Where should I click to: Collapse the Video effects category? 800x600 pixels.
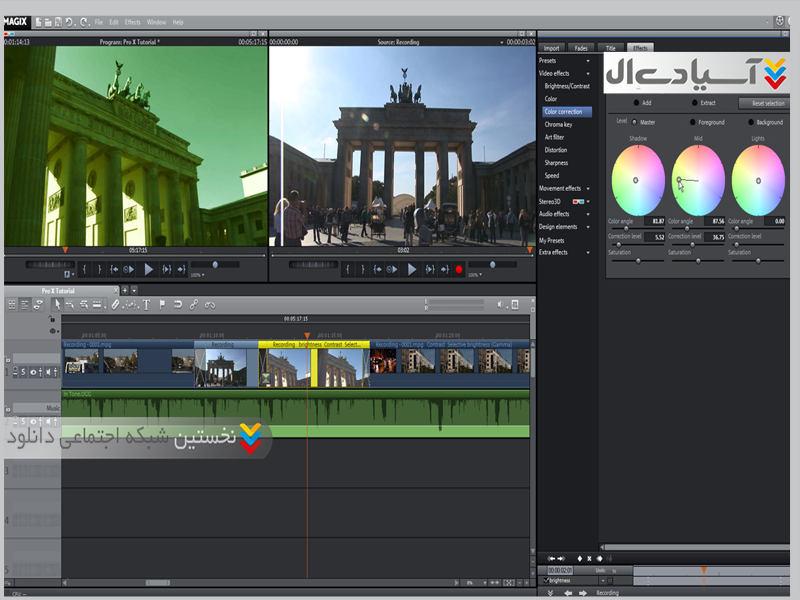point(588,73)
